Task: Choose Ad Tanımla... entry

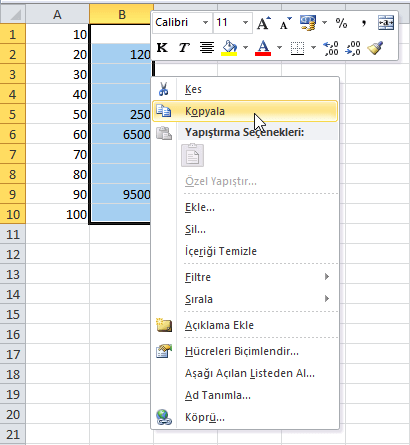Action: (245, 395)
